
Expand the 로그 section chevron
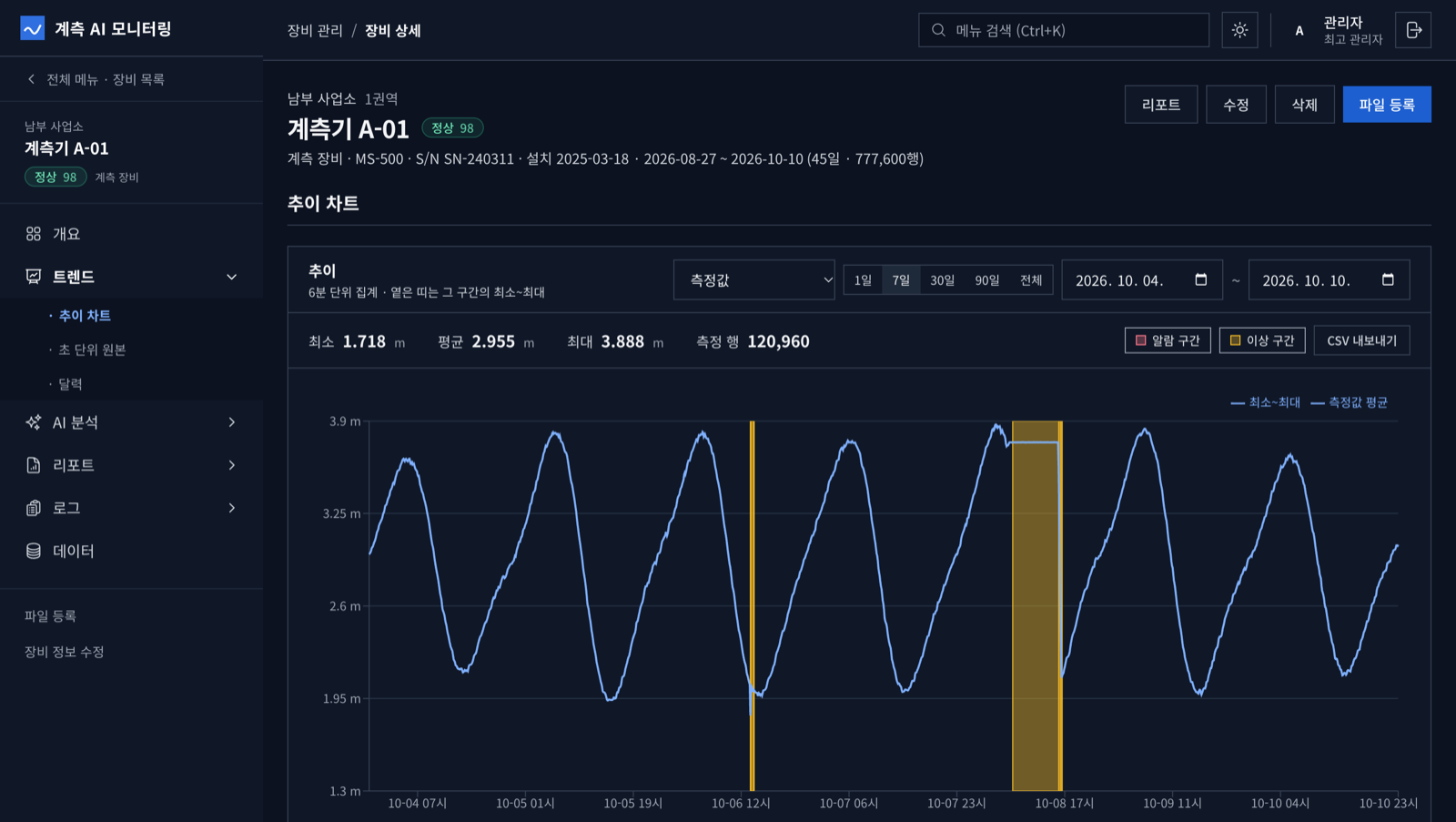pyautogui.click(x=232, y=508)
